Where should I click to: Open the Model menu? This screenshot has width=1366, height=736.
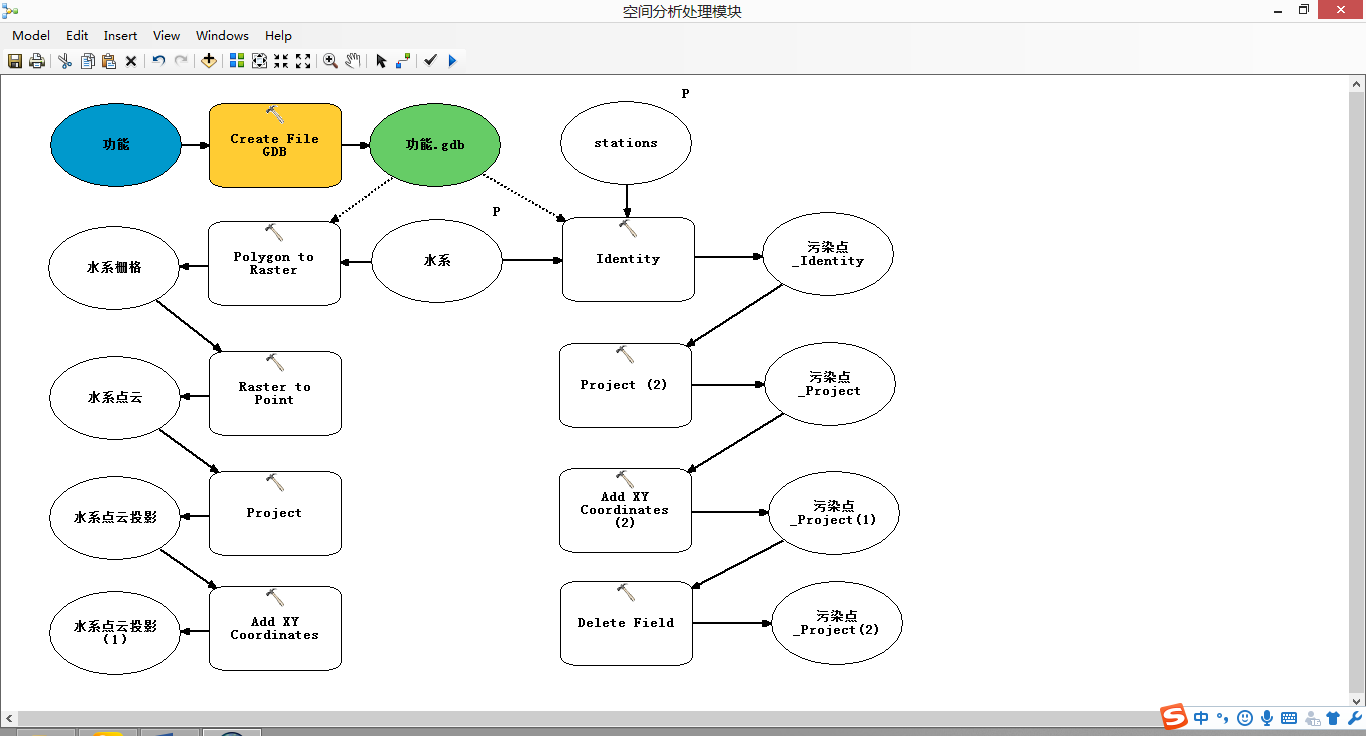[31, 35]
